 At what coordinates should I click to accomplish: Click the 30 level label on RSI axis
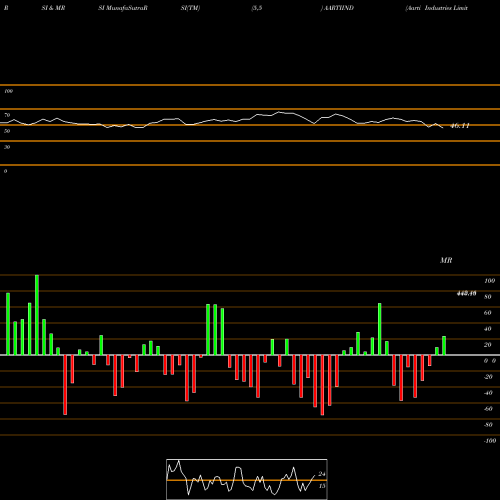(x=7, y=147)
